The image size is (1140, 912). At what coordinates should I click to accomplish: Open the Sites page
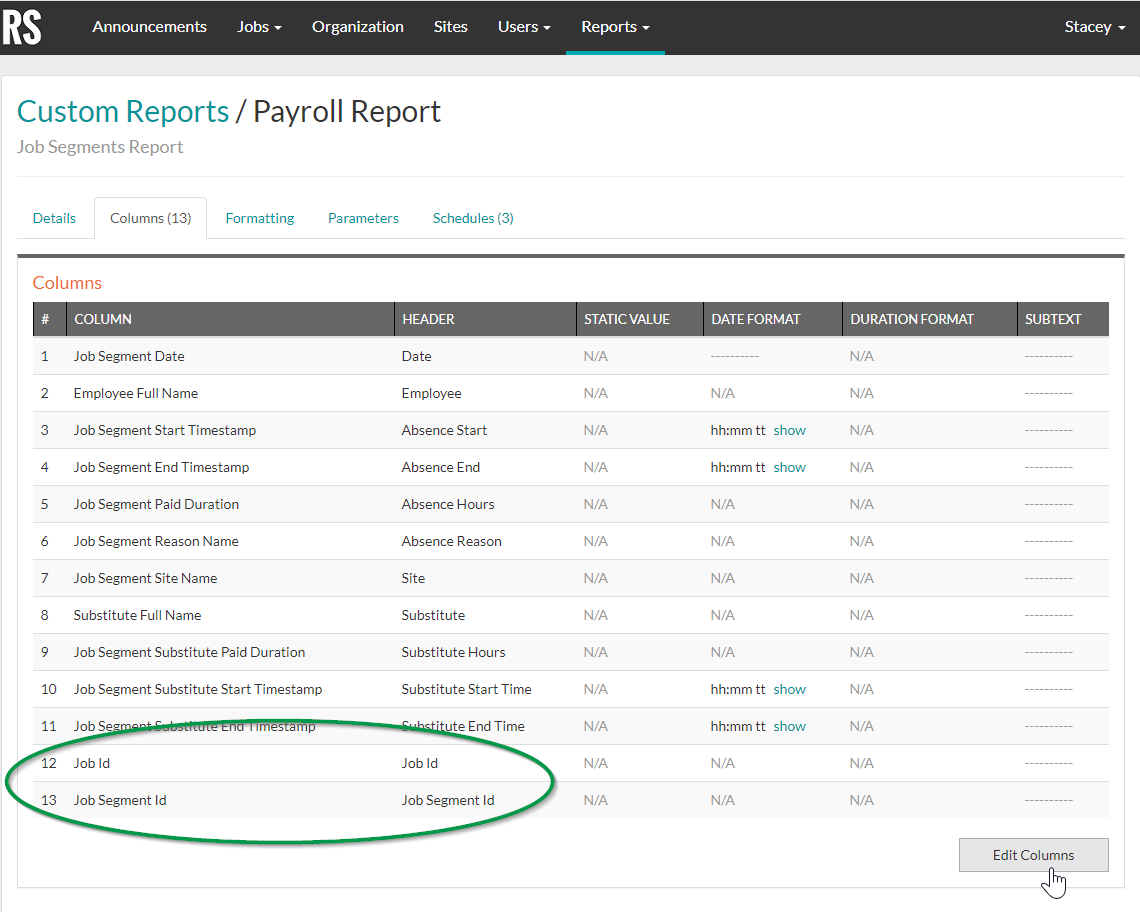click(450, 27)
